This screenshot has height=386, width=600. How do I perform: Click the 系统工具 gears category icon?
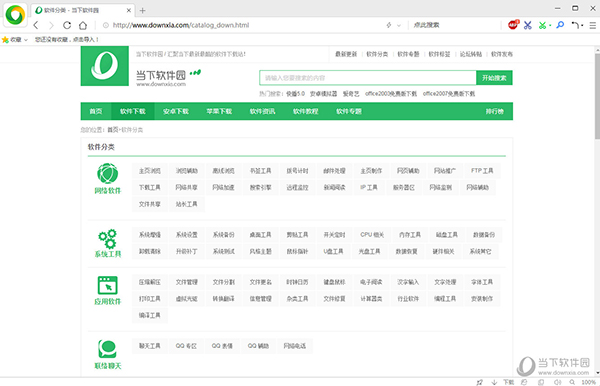pos(108,238)
